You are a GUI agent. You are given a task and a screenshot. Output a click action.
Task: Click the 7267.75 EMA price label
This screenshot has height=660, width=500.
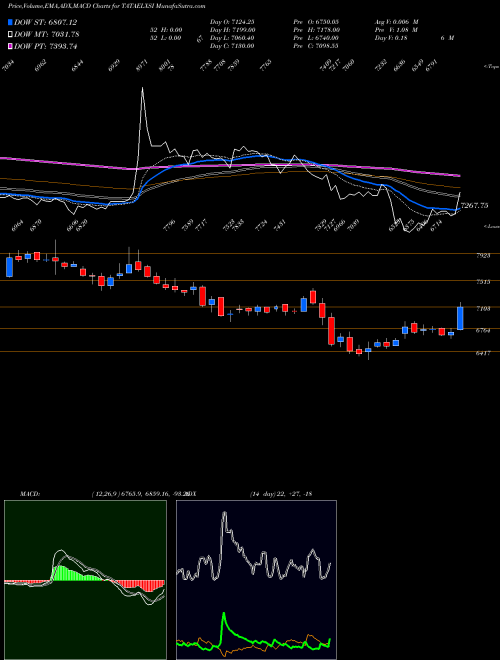tap(474, 206)
